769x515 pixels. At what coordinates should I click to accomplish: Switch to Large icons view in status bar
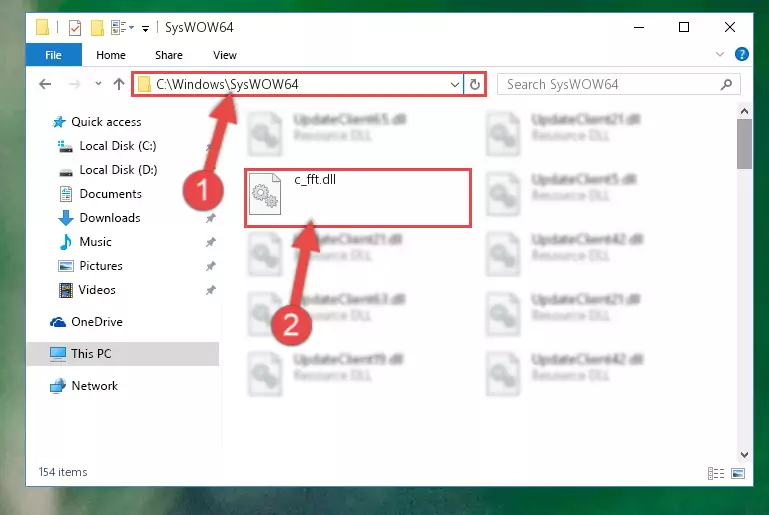[x=738, y=473]
